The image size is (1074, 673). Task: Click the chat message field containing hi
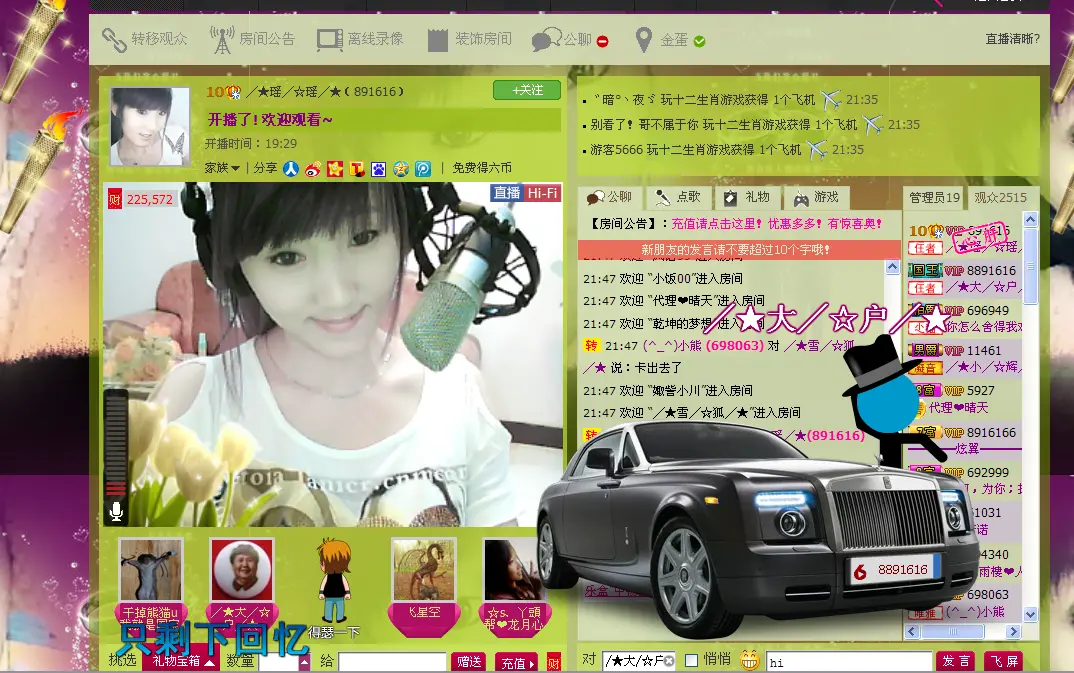(849, 662)
